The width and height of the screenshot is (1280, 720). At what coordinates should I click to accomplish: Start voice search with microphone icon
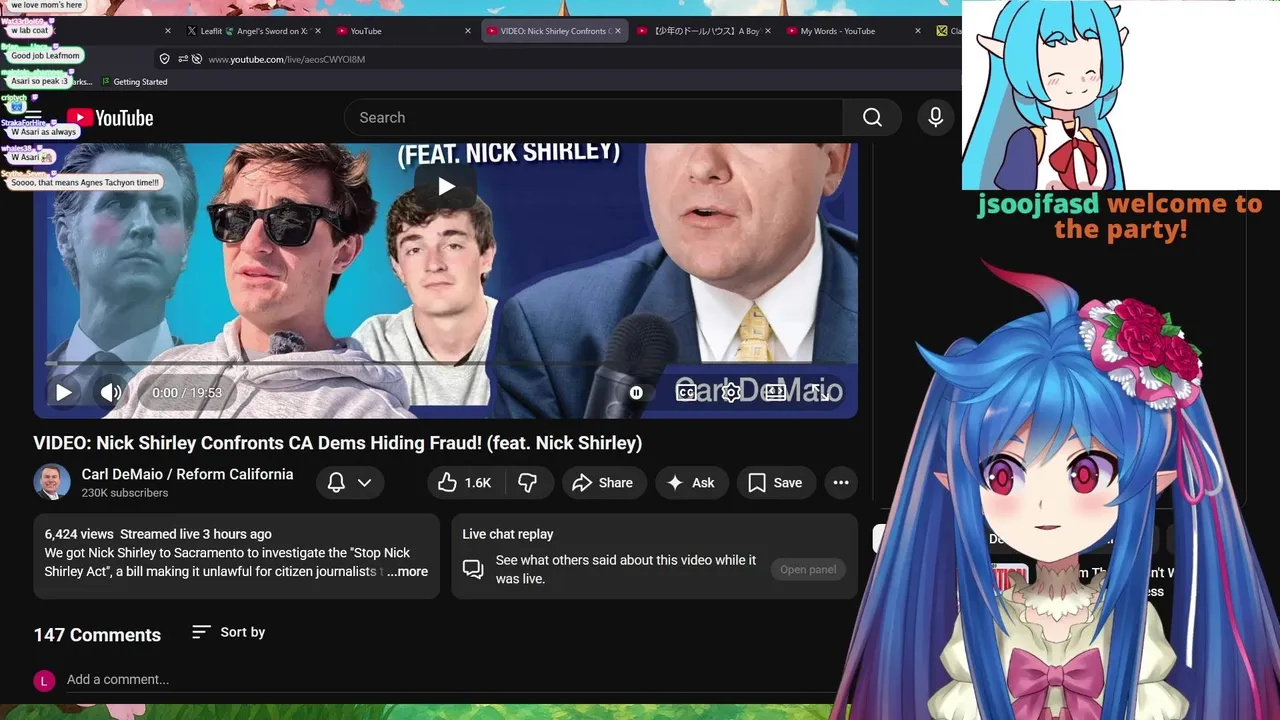tap(935, 118)
